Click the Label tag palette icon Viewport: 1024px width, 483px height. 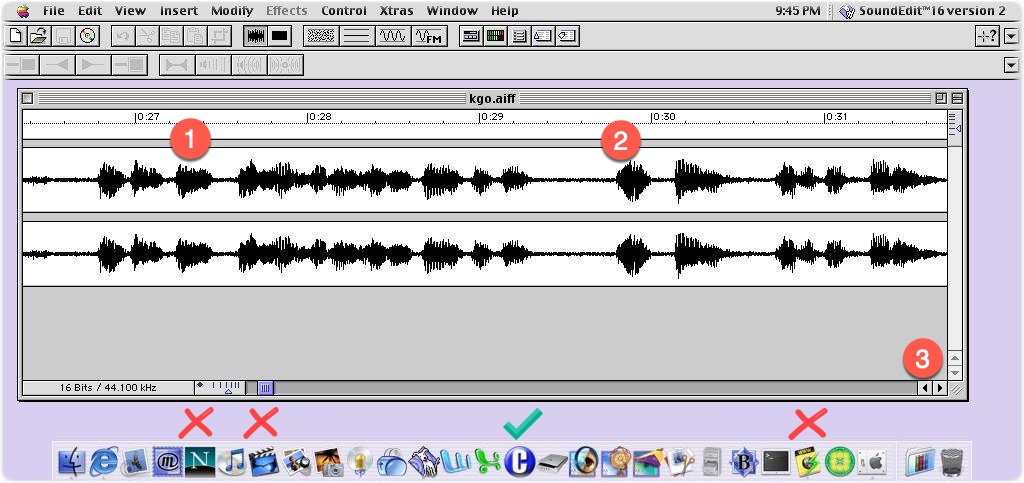pos(567,36)
